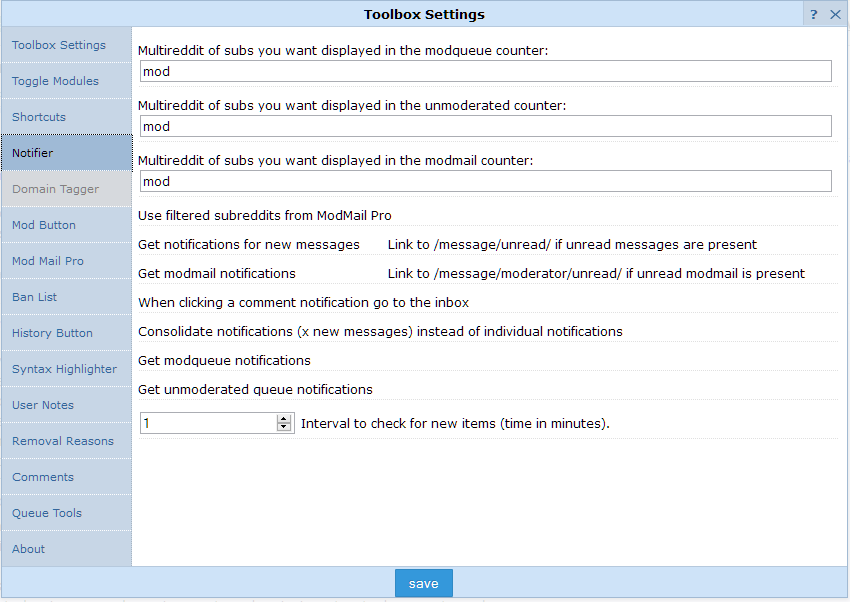This screenshot has height=602, width=850.
Task: Open the Domain Tagger settings
Action: pos(54,188)
